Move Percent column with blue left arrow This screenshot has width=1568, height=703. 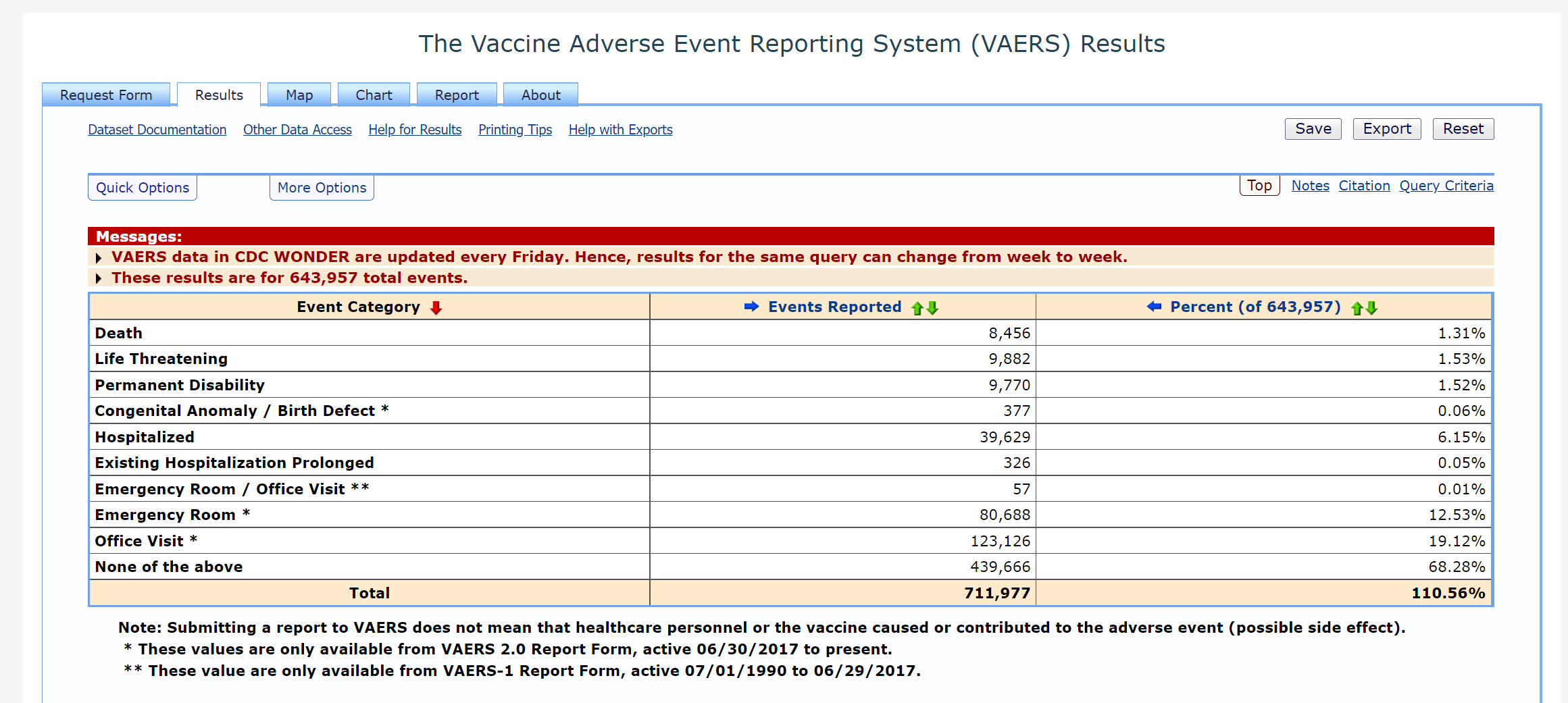pos(1154,307)
